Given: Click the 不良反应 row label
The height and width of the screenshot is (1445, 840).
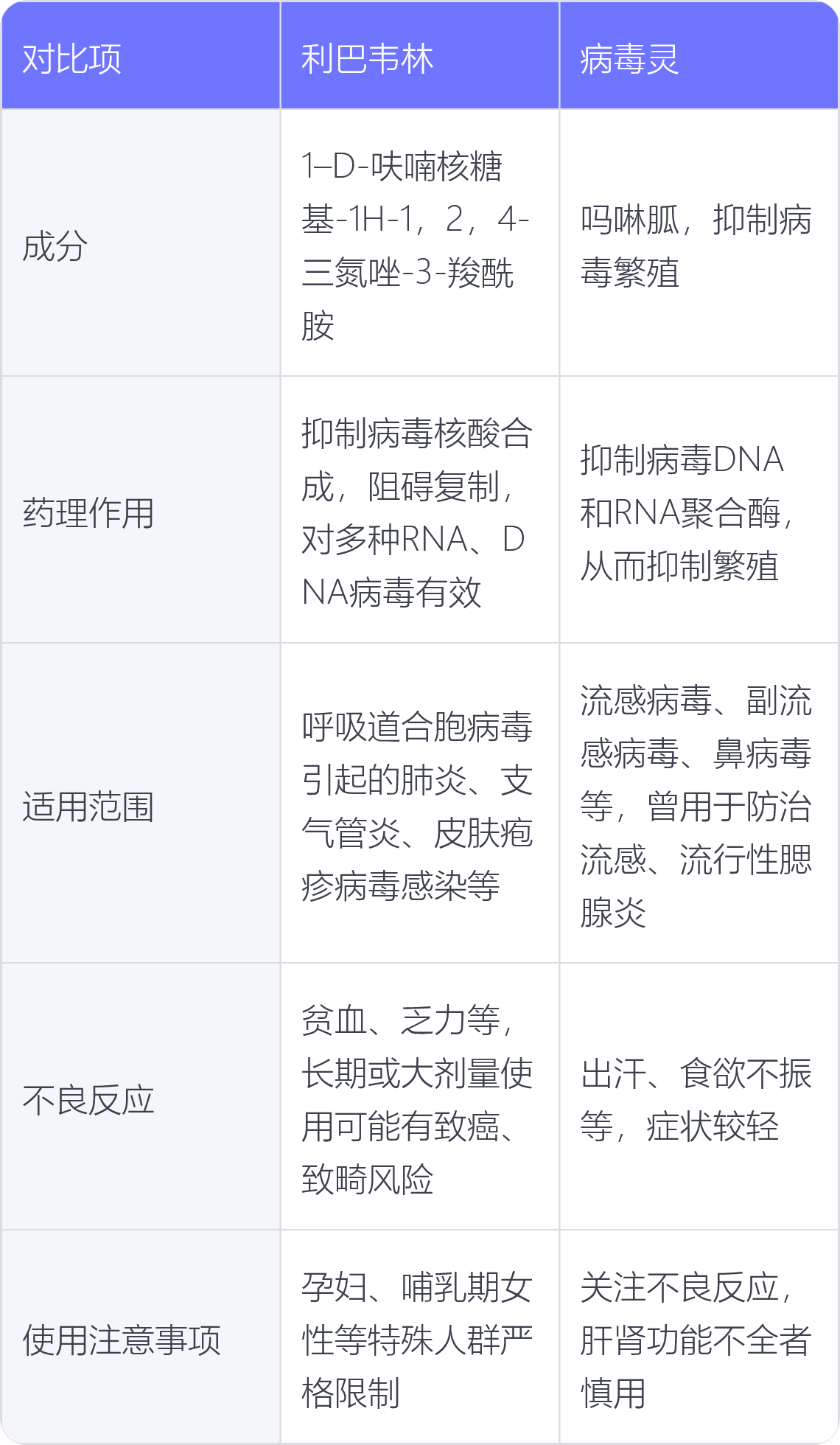Looking at the screenshot, I should (88, 1100).
